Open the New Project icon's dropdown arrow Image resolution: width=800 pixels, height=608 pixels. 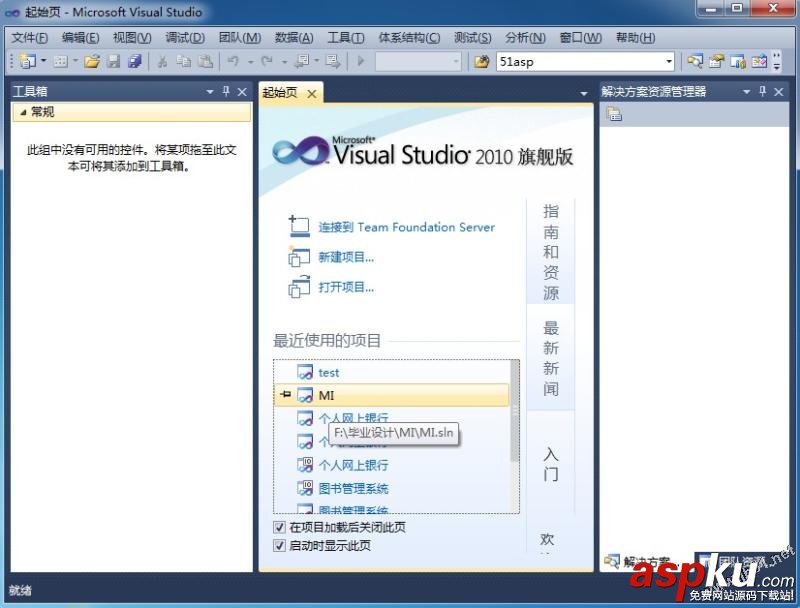click(43, 61)
